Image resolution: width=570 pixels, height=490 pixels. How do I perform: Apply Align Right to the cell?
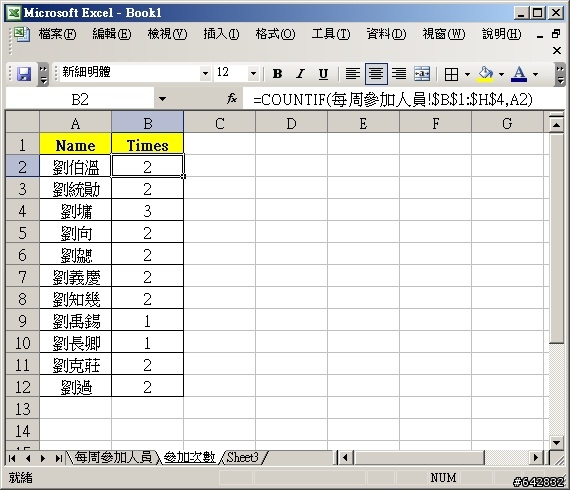point(399,74)
